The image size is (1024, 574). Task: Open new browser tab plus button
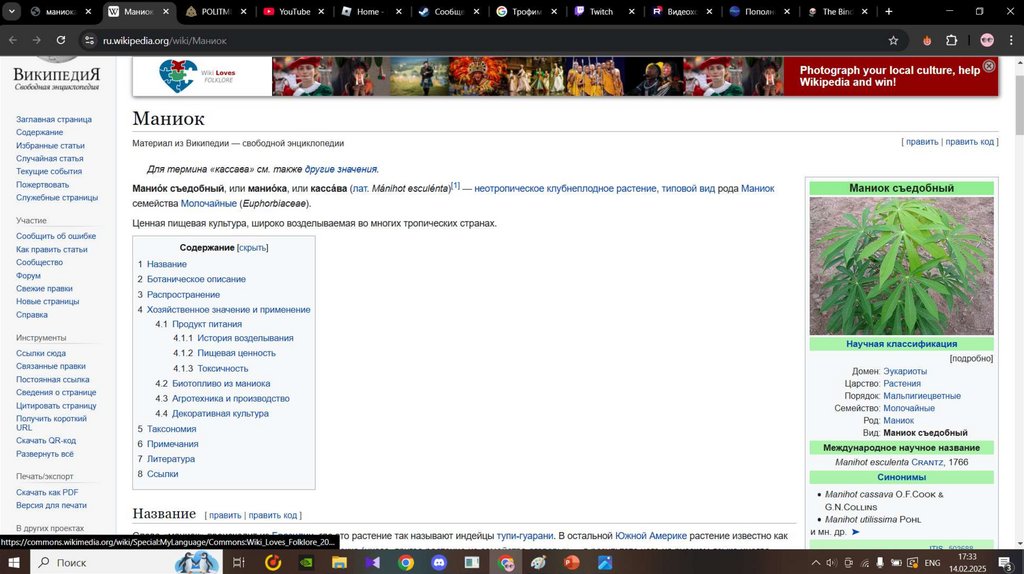click(x=888, y=11)
